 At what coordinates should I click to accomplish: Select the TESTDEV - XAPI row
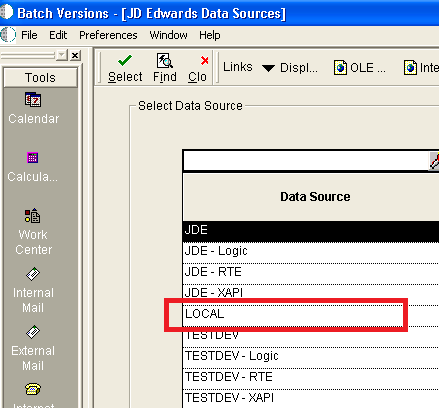(311, 399)
